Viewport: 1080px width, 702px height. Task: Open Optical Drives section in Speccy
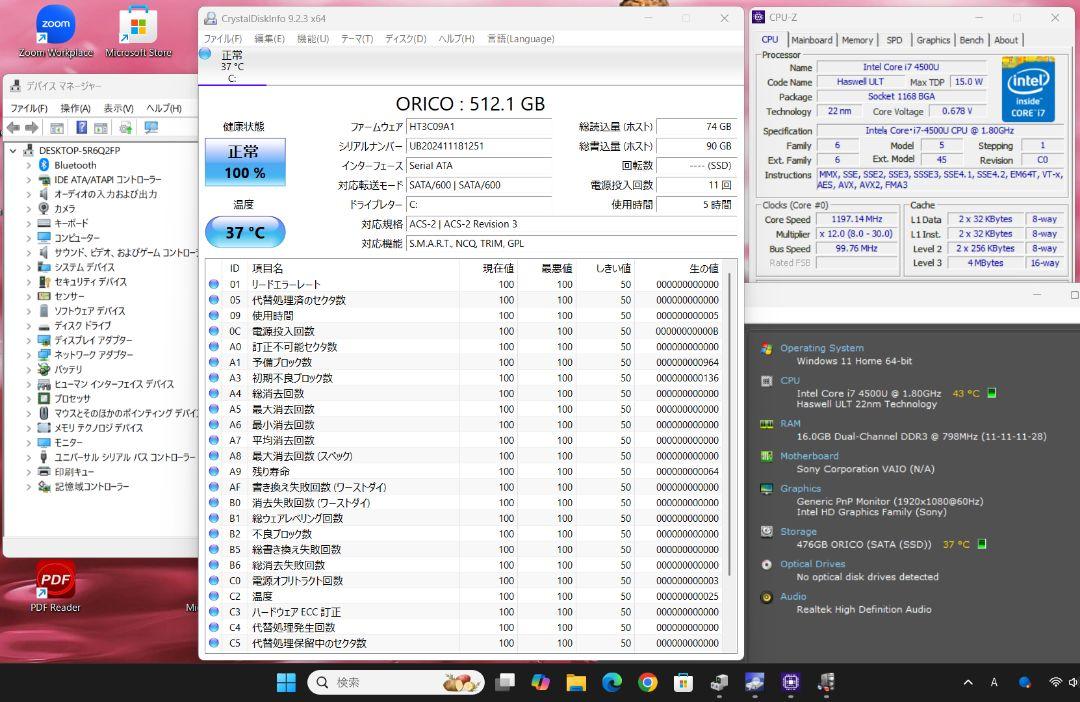(812, 564)
